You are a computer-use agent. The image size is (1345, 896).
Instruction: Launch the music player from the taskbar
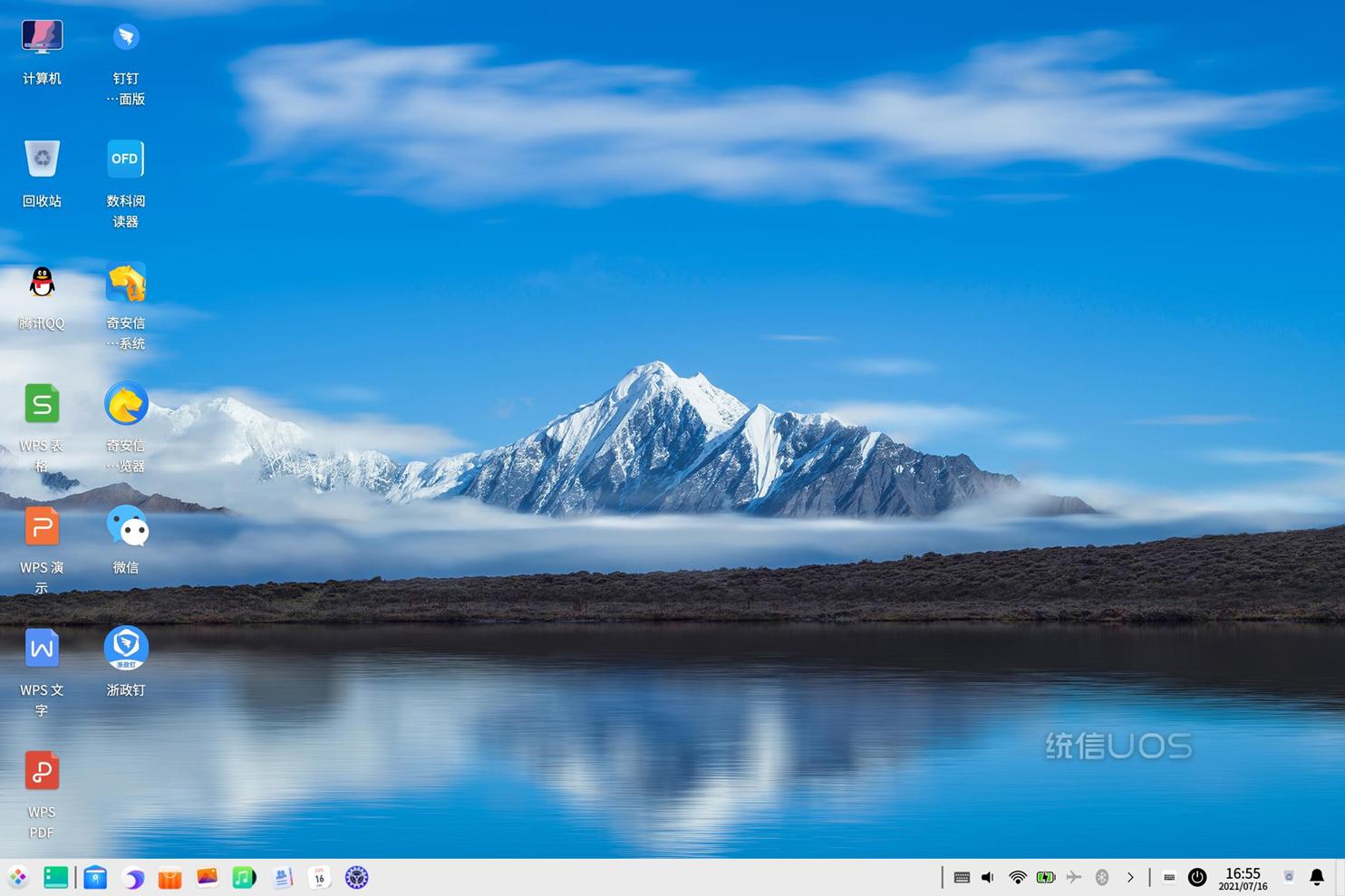pos(244,877)
